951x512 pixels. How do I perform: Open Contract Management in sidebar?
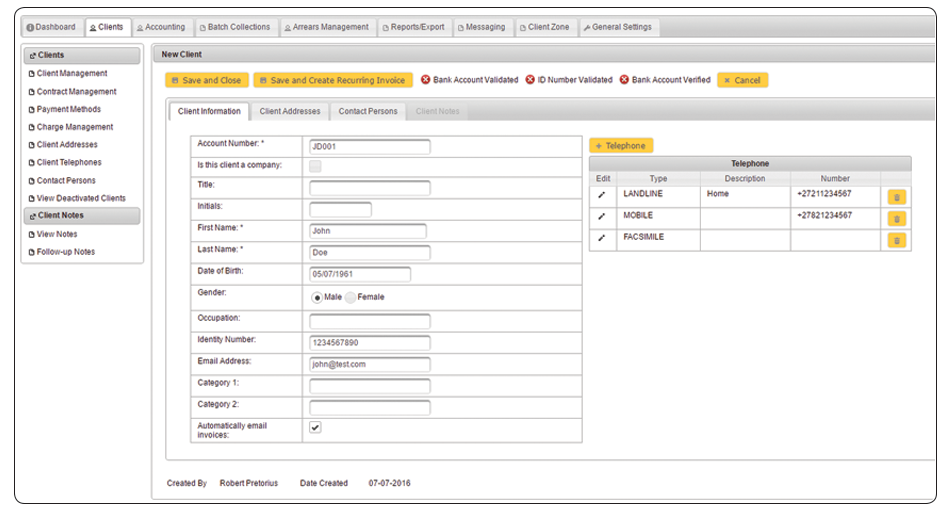tap(76, 92)
